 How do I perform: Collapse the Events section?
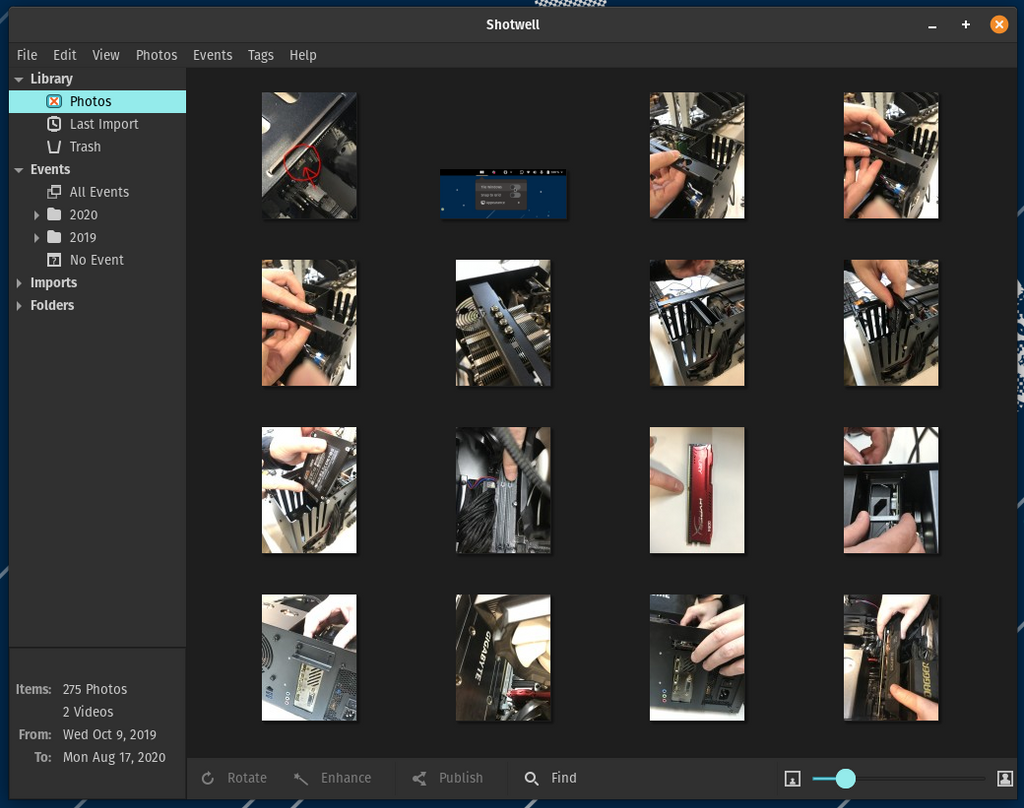[19, 170]
